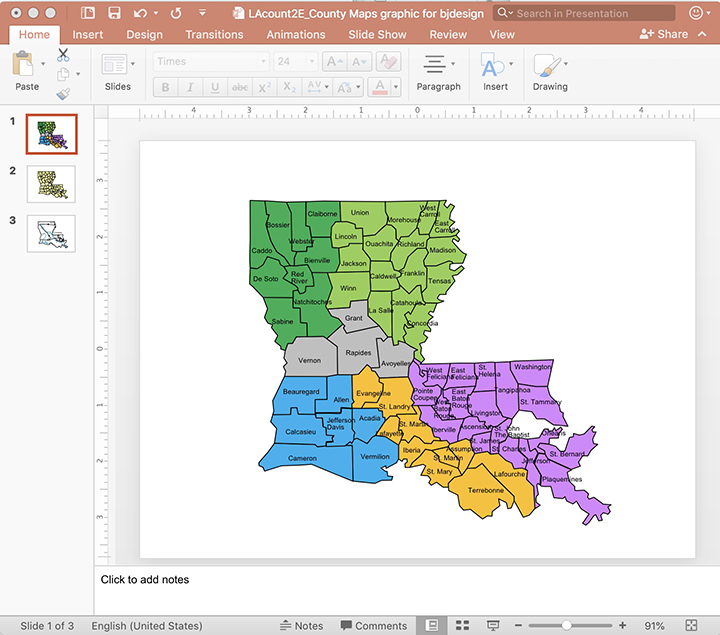The image size is (720, 635).
Task: Select slide 2 thumbnail
Action: click(x=51, y=184)
